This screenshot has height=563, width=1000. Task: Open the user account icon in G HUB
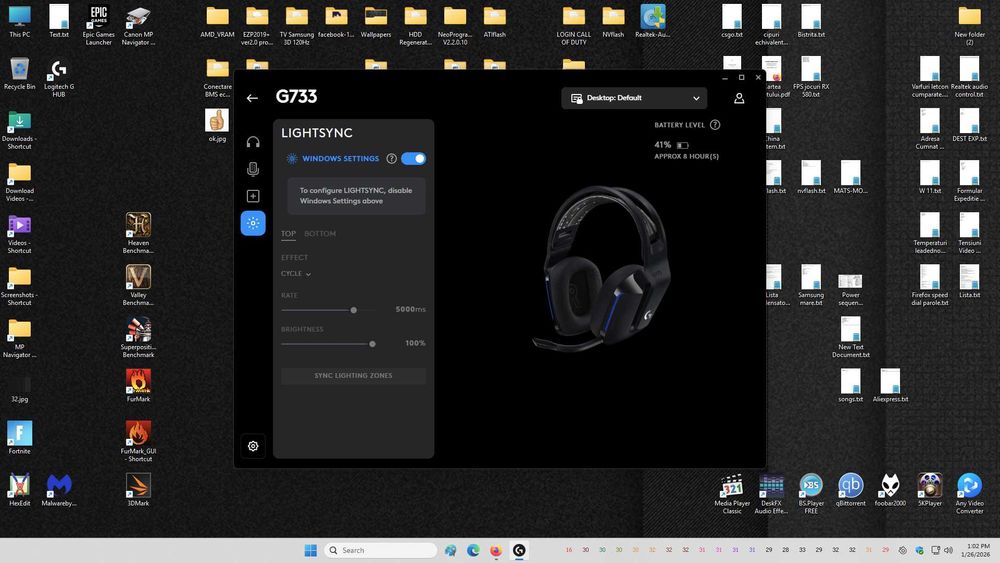(x=739, y=98)
